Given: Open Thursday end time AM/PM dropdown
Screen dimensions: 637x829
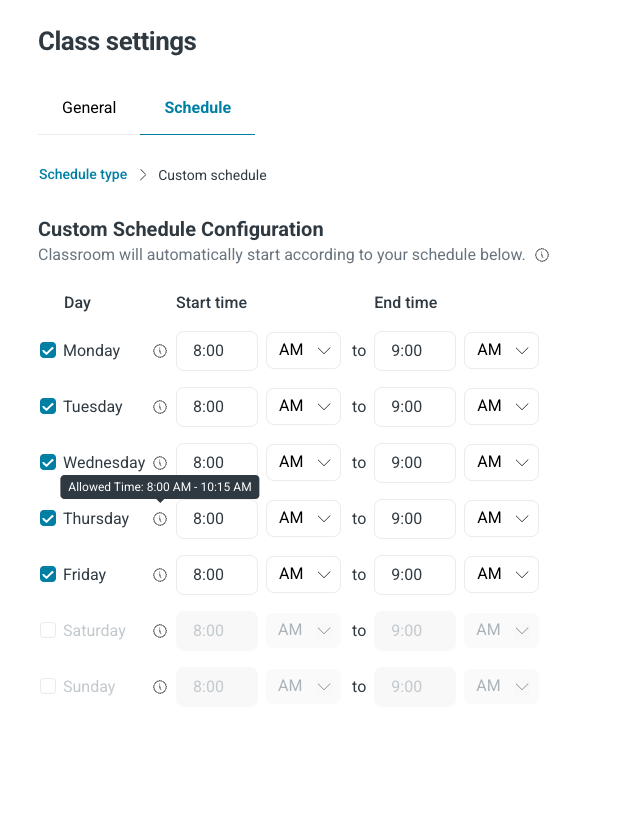Looking at the screenshot, I should (x=501, y=519).
